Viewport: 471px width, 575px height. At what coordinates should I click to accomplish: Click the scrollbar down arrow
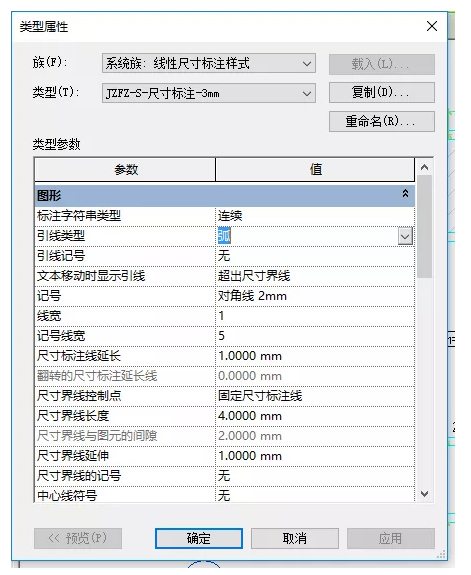click(424, 494)
